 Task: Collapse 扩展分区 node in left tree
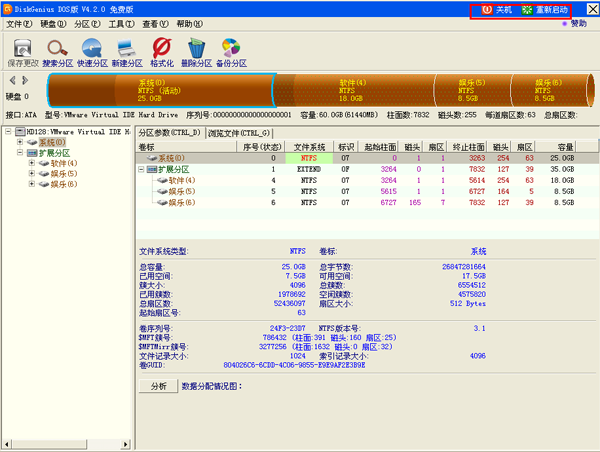pos(20,153)
